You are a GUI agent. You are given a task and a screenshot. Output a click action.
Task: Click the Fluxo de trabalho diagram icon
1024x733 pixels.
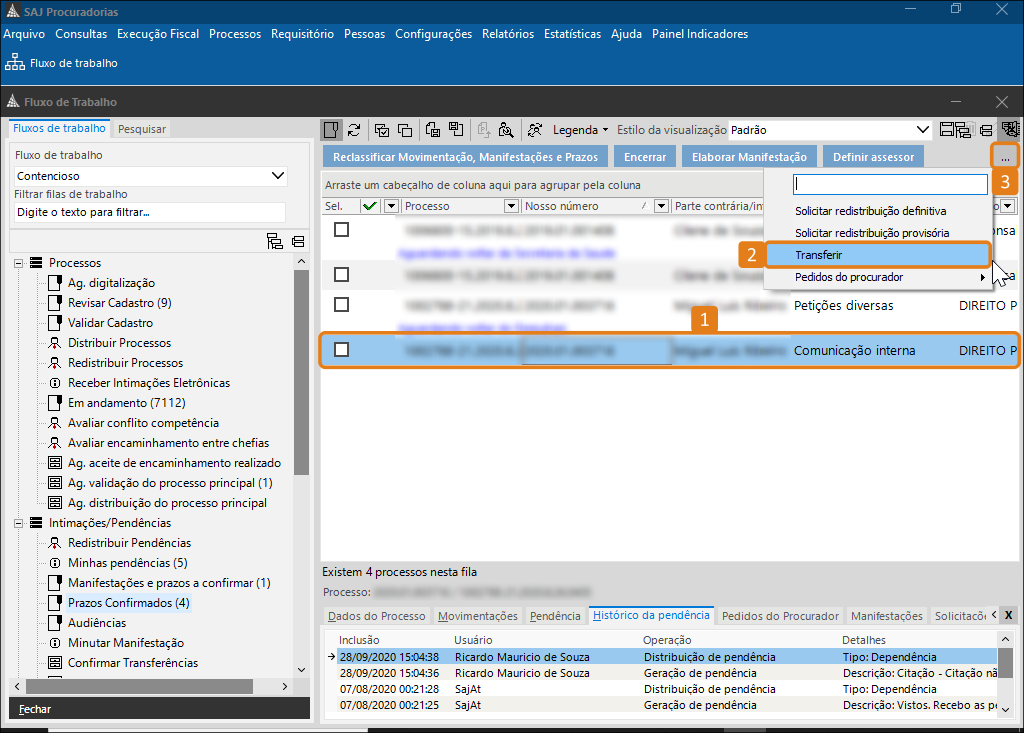pos(15,63)
